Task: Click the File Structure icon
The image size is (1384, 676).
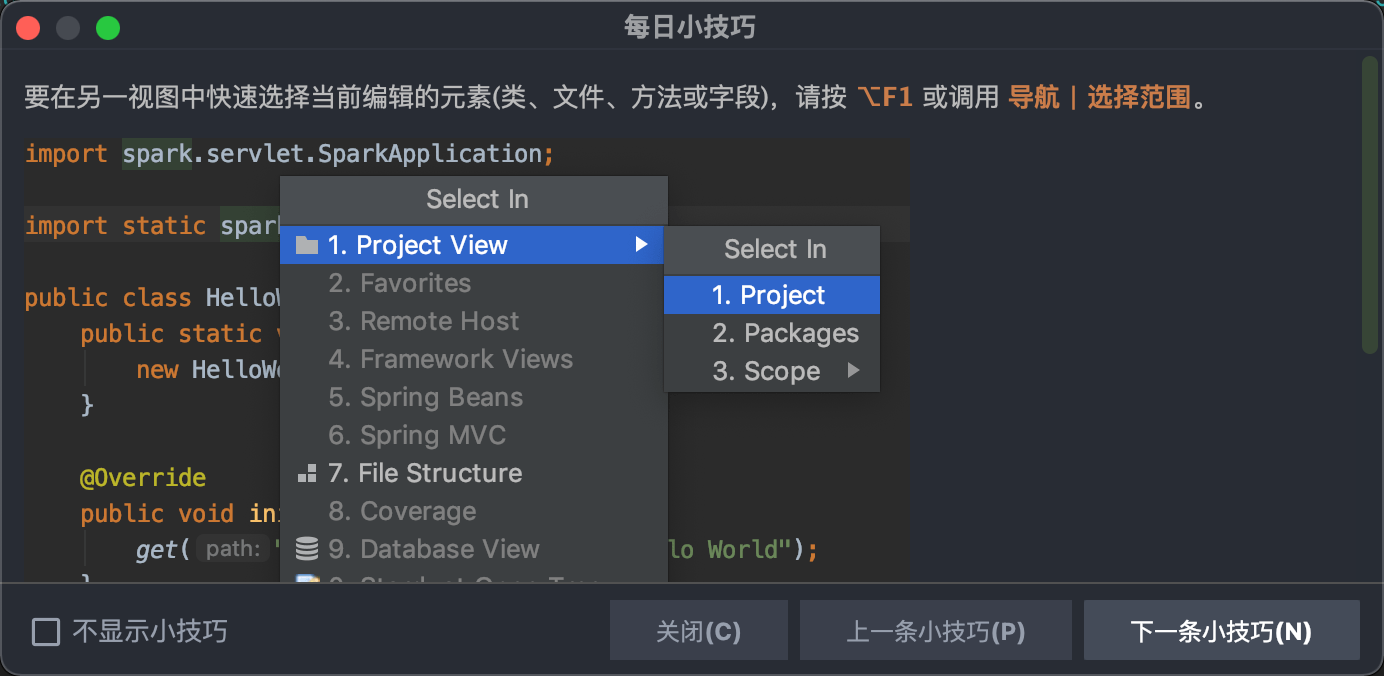Action: tap(307, 474)
